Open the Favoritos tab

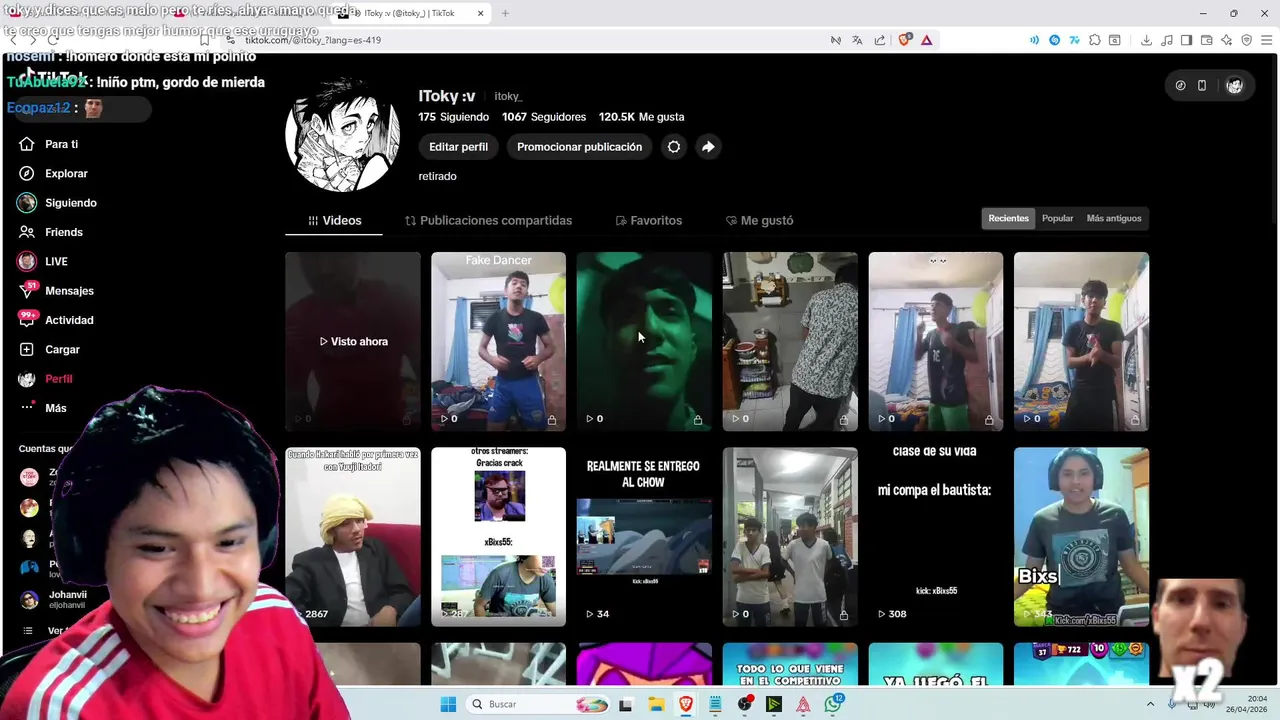click(648, 220)
